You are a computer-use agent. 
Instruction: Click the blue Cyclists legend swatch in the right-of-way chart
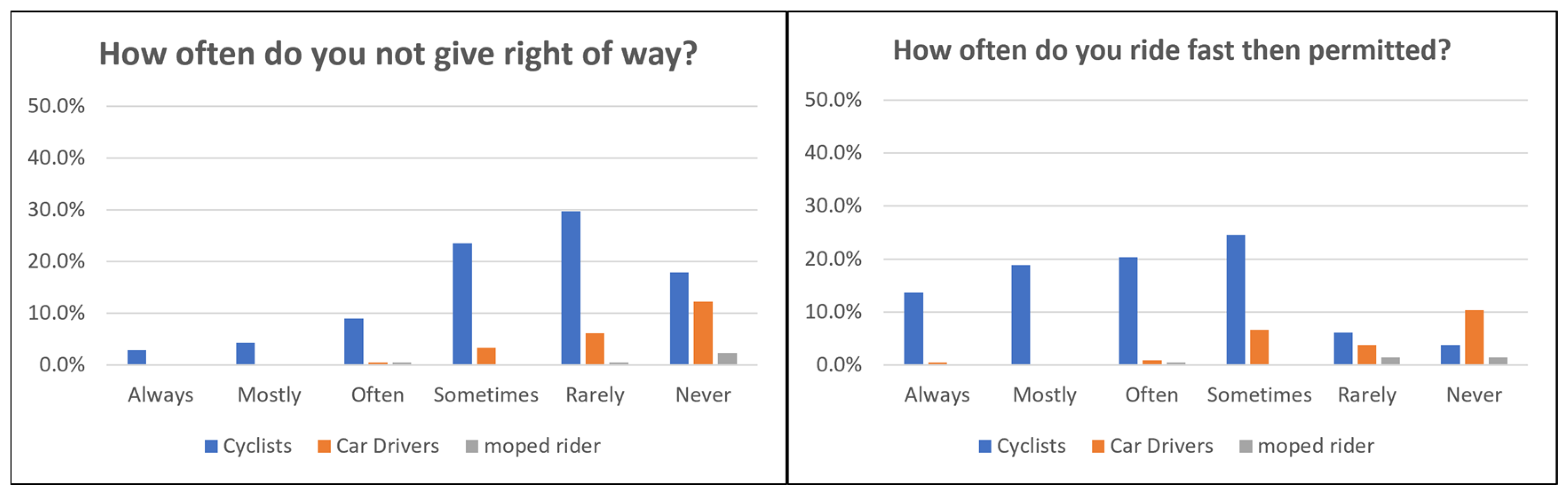[210, 447]
